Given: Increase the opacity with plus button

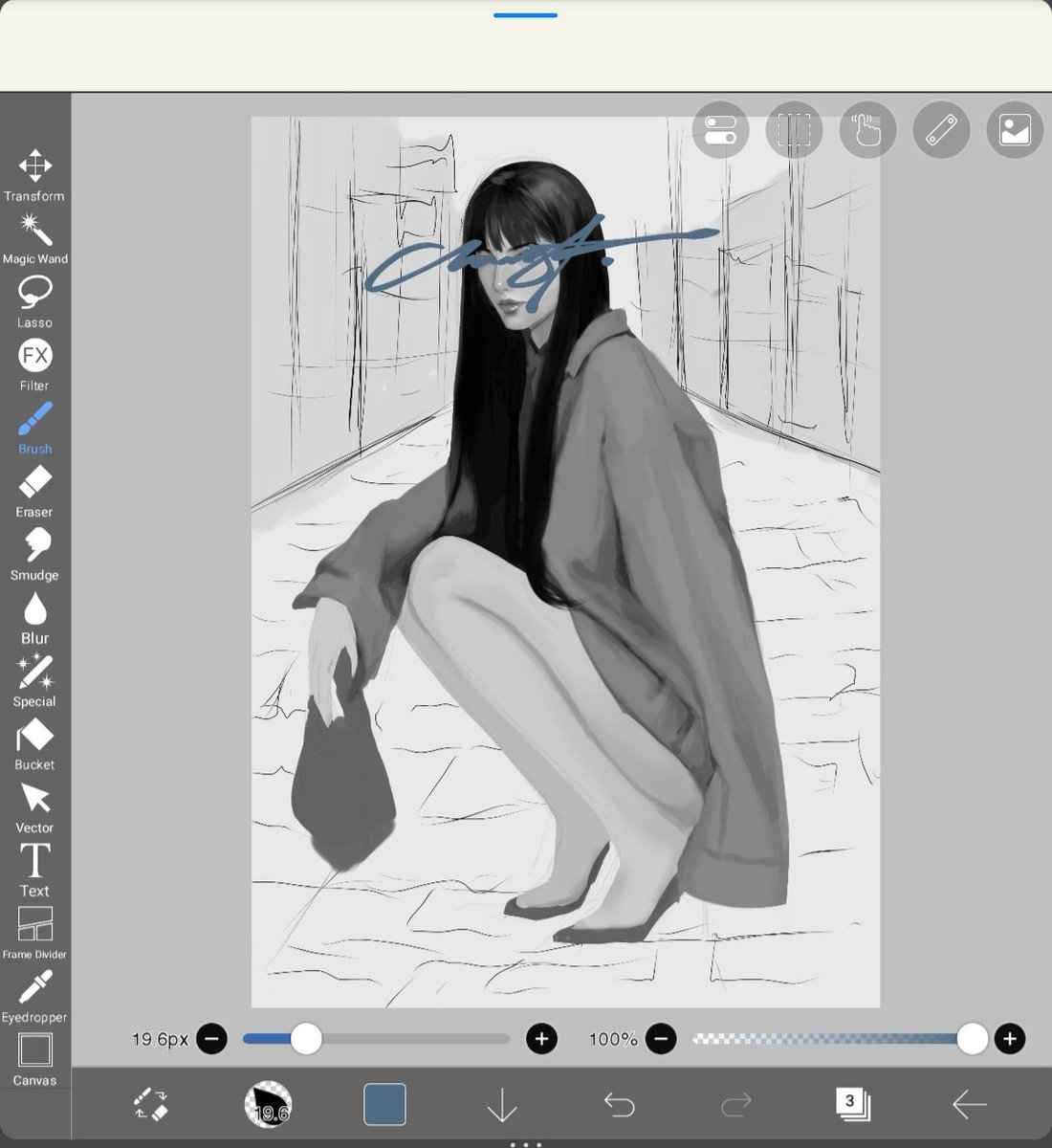Looking at the screenshot, I should coord(1010,1039).
